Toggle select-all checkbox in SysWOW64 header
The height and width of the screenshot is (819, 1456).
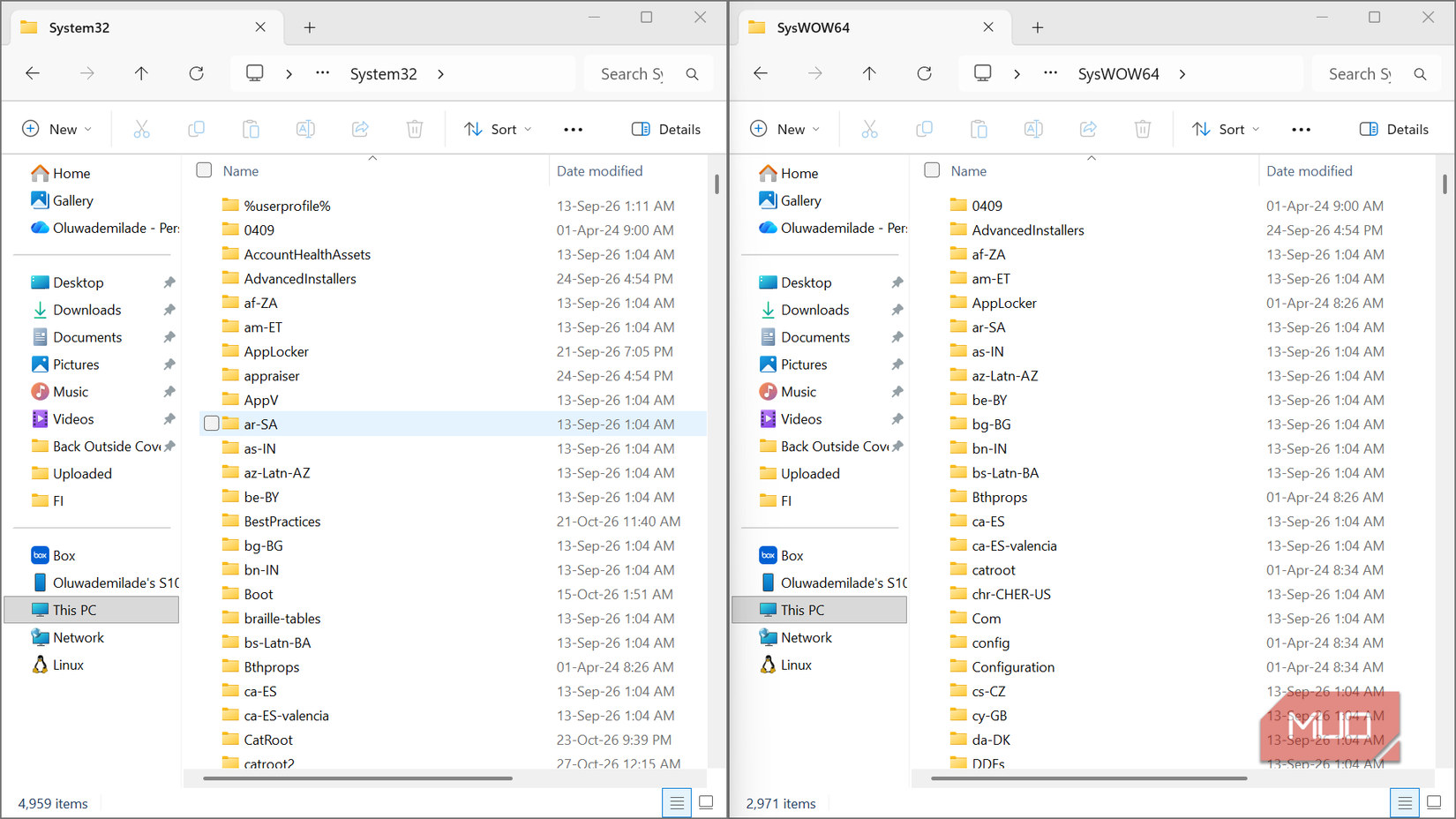(932, 170)
